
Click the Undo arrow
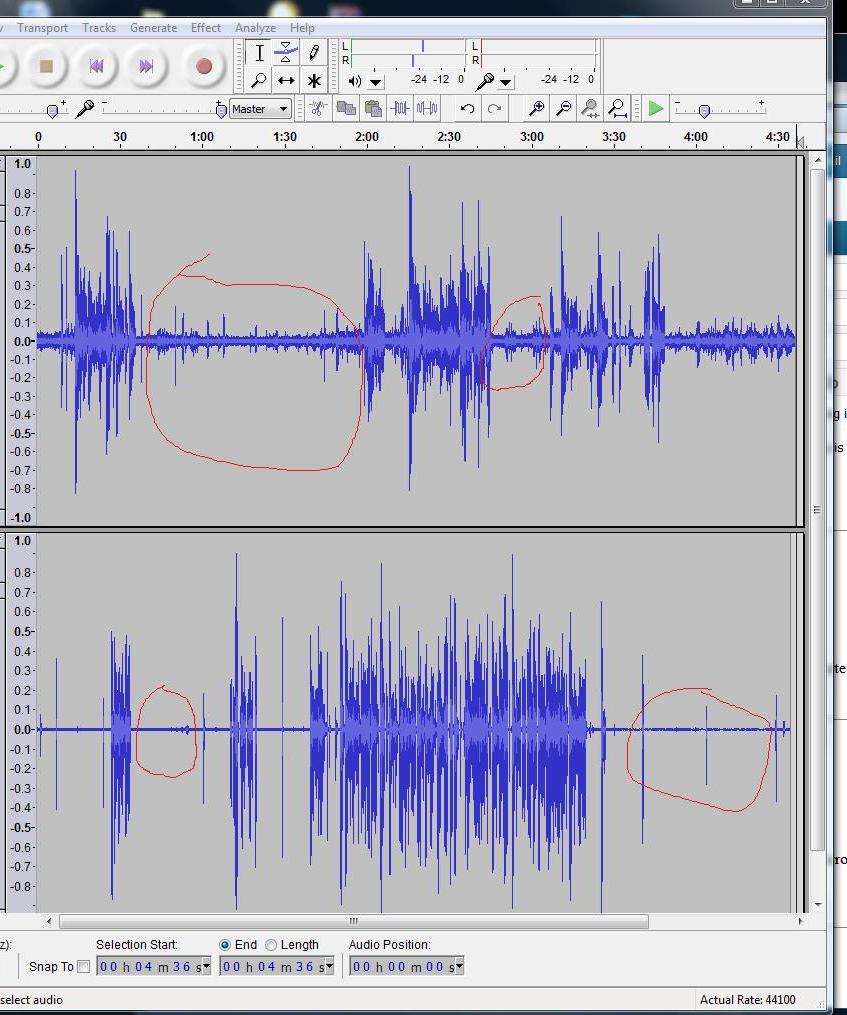click(467, 108)
